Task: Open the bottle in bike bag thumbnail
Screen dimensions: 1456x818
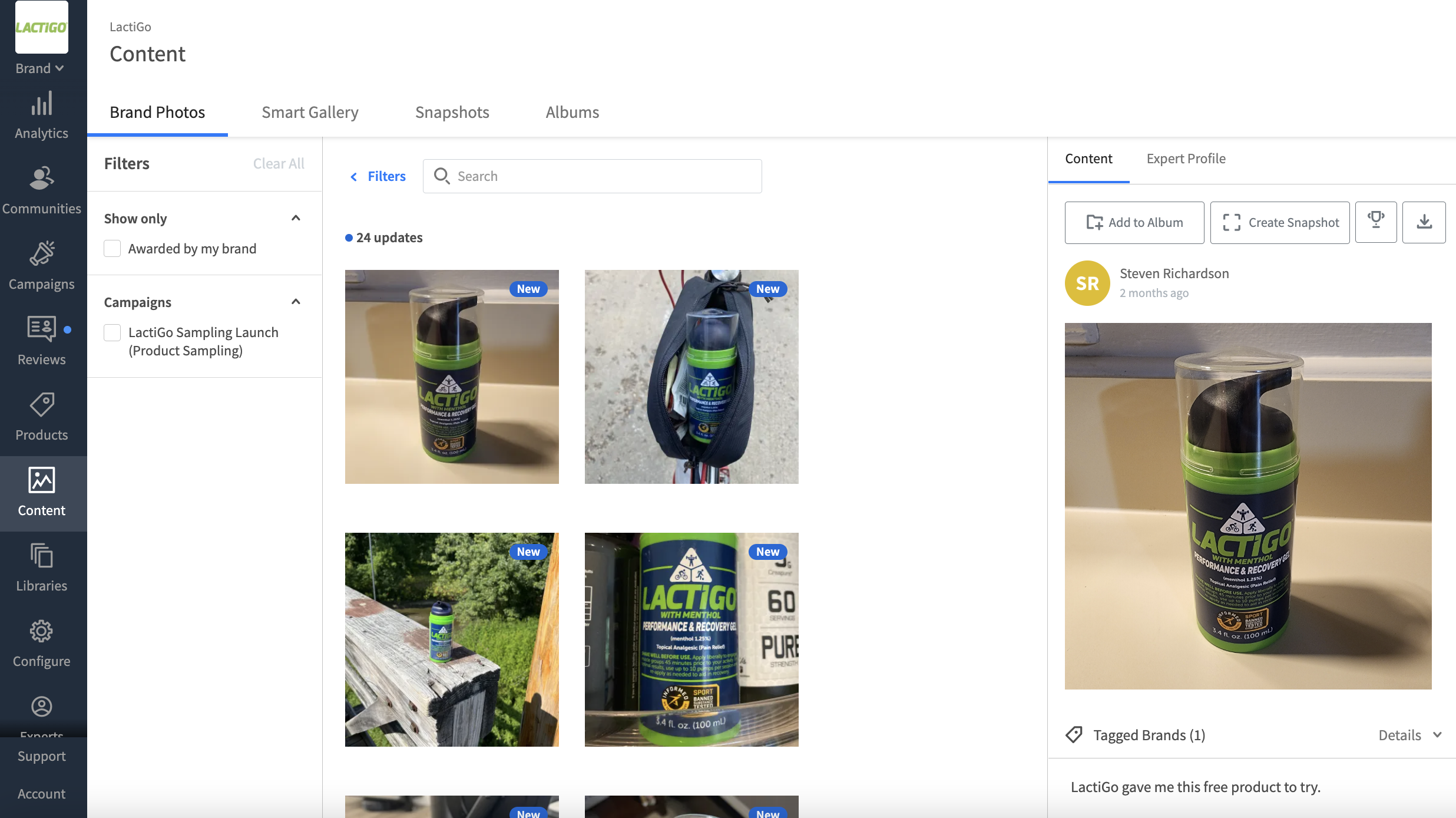Action: click(691, 377)
